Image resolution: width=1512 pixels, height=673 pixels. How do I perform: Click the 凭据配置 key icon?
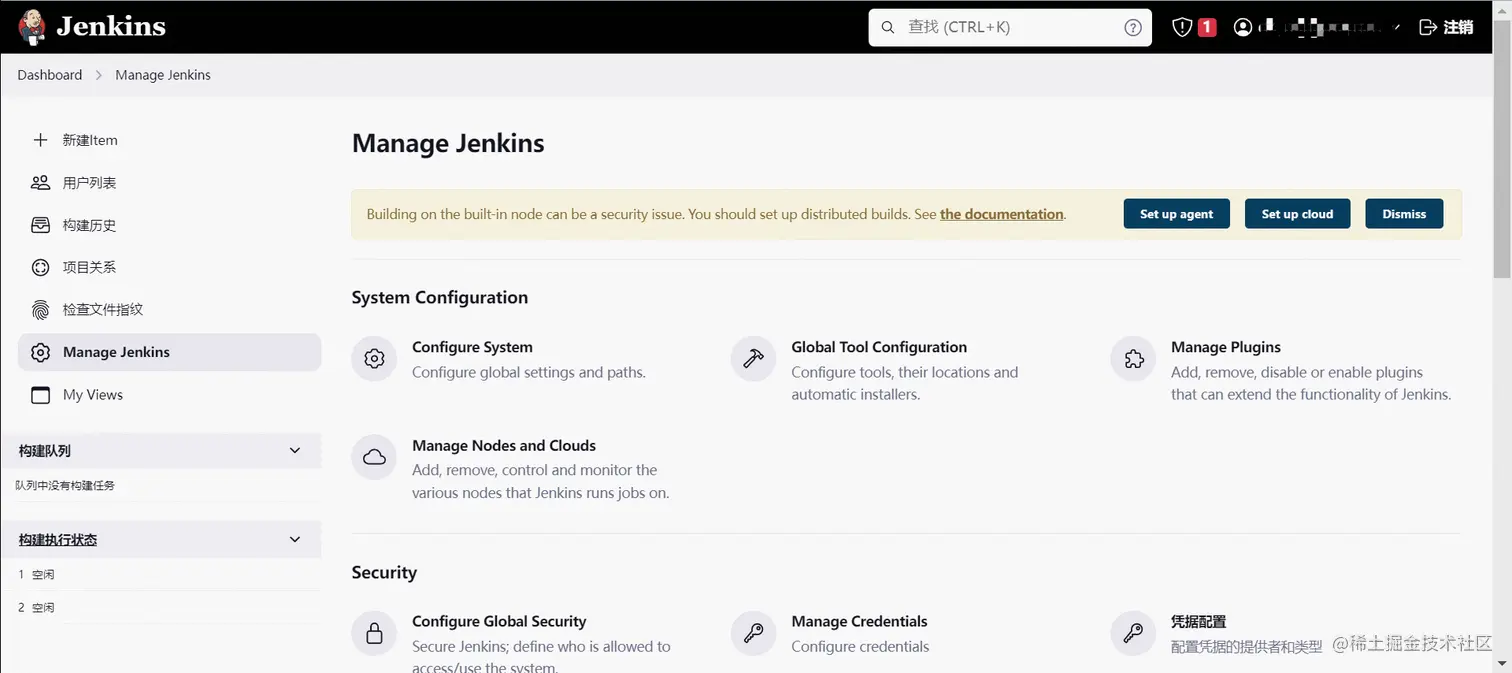tap(1134, 633)
